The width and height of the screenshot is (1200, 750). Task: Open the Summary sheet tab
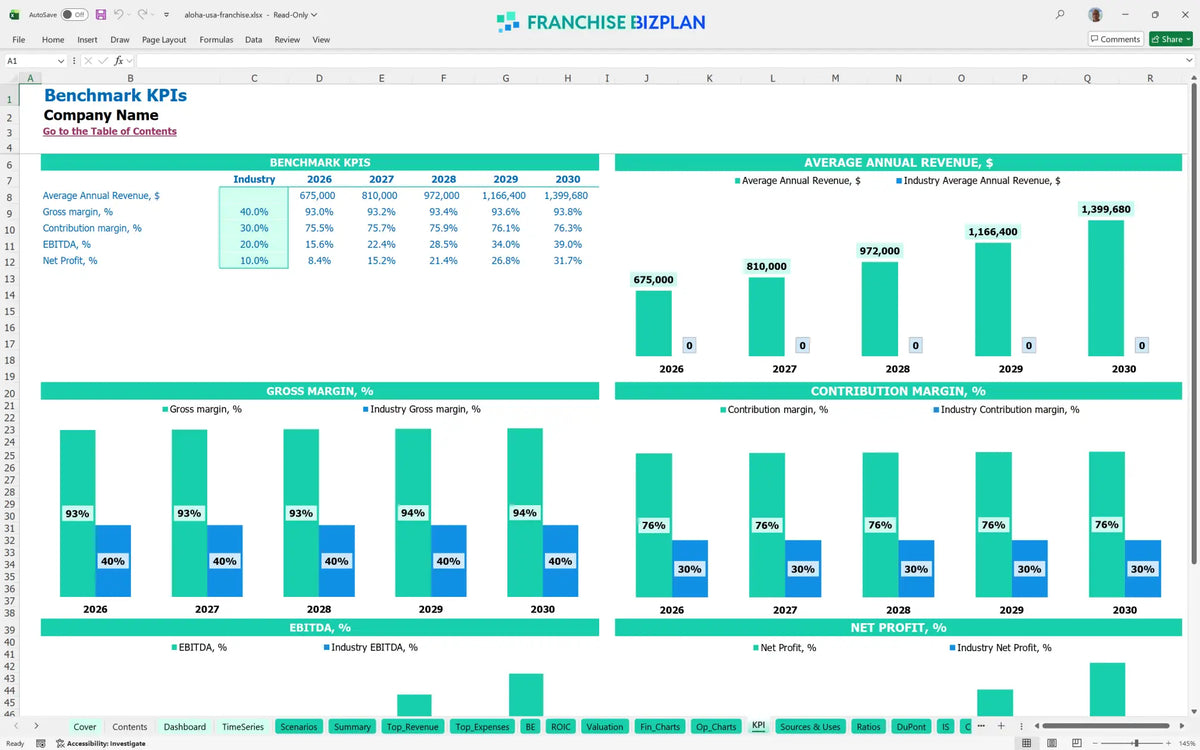click(352, 727)
